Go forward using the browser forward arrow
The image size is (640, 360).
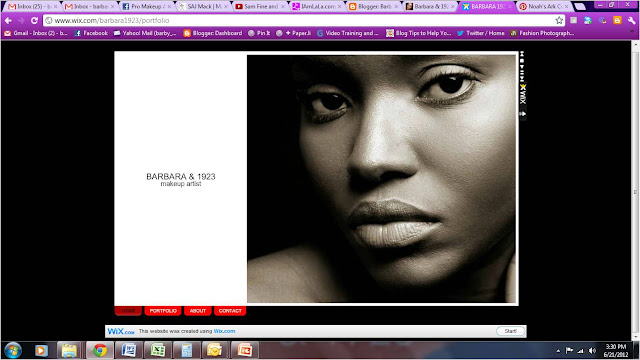[21, 20]
